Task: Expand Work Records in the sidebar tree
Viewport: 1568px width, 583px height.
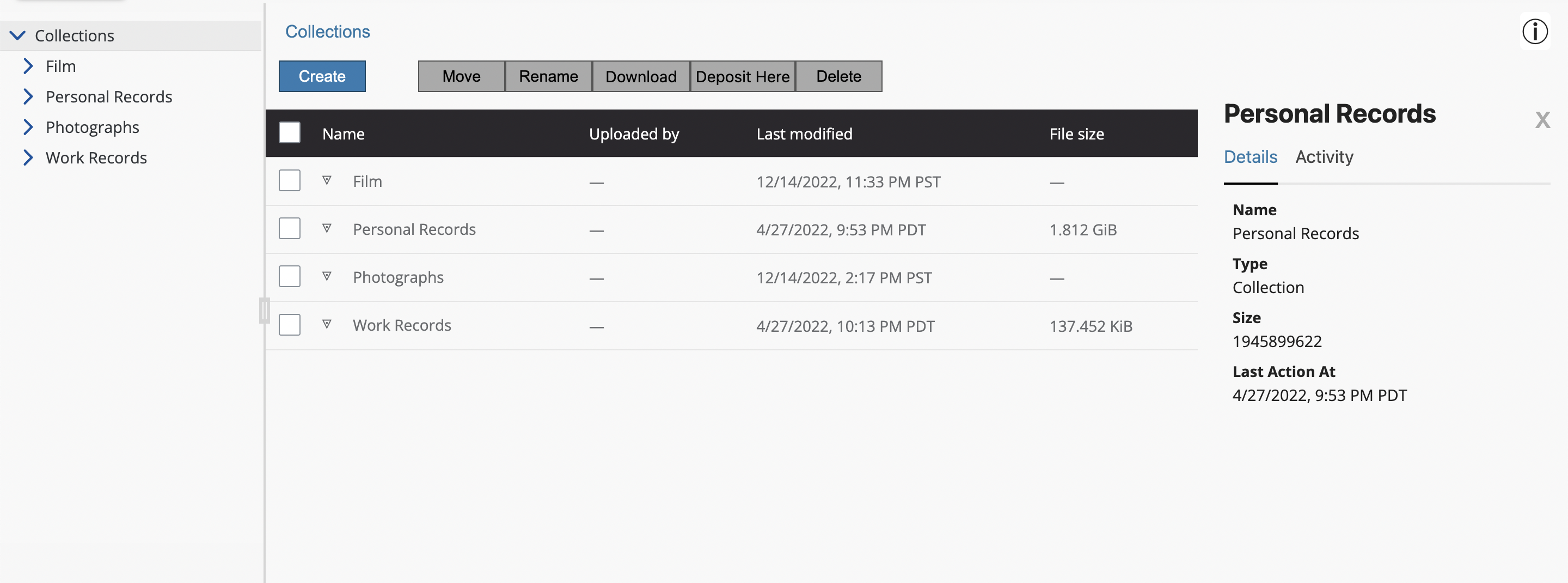Action: click(28, 158)
